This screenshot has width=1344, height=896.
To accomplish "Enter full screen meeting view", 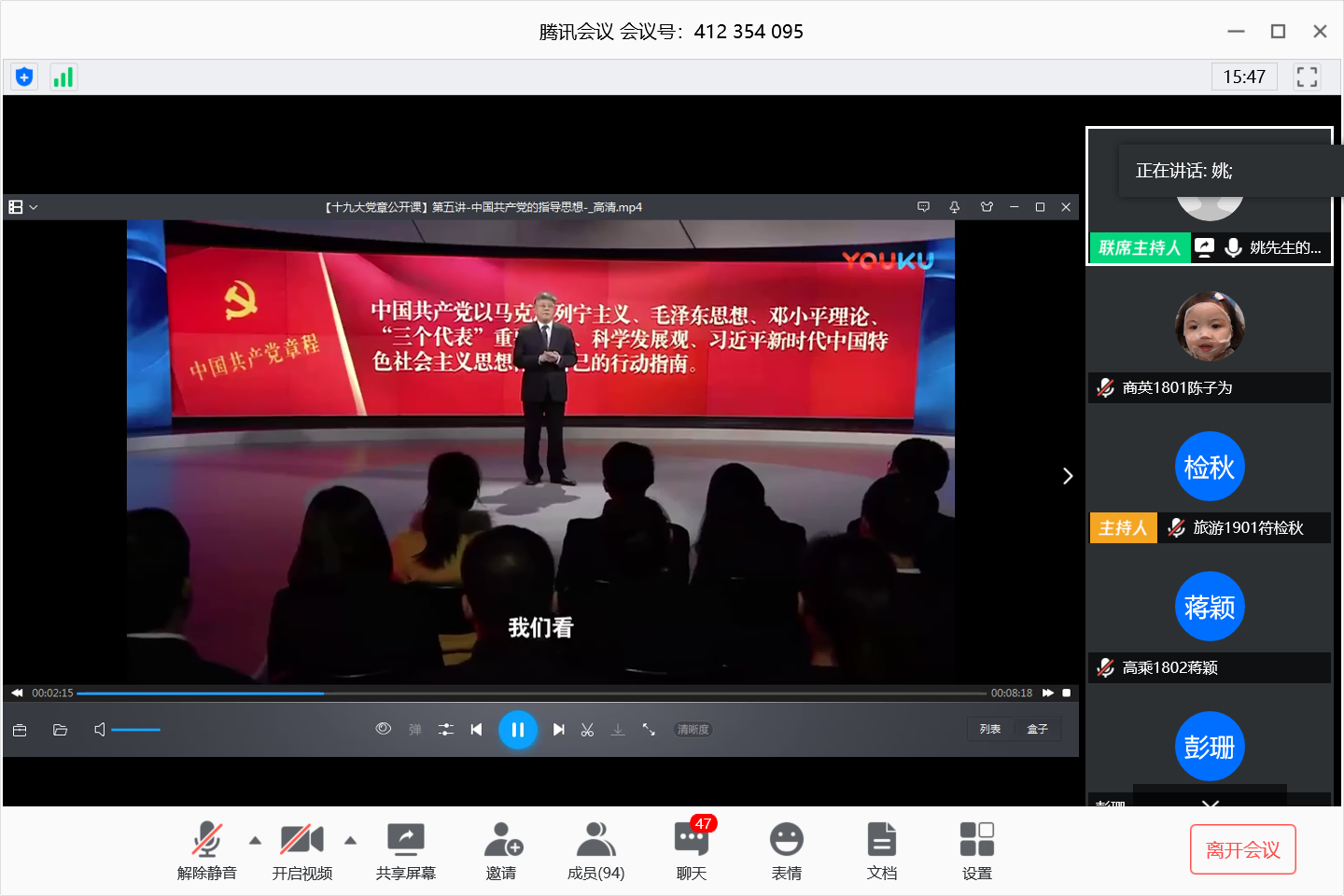I will (1307, 77).
